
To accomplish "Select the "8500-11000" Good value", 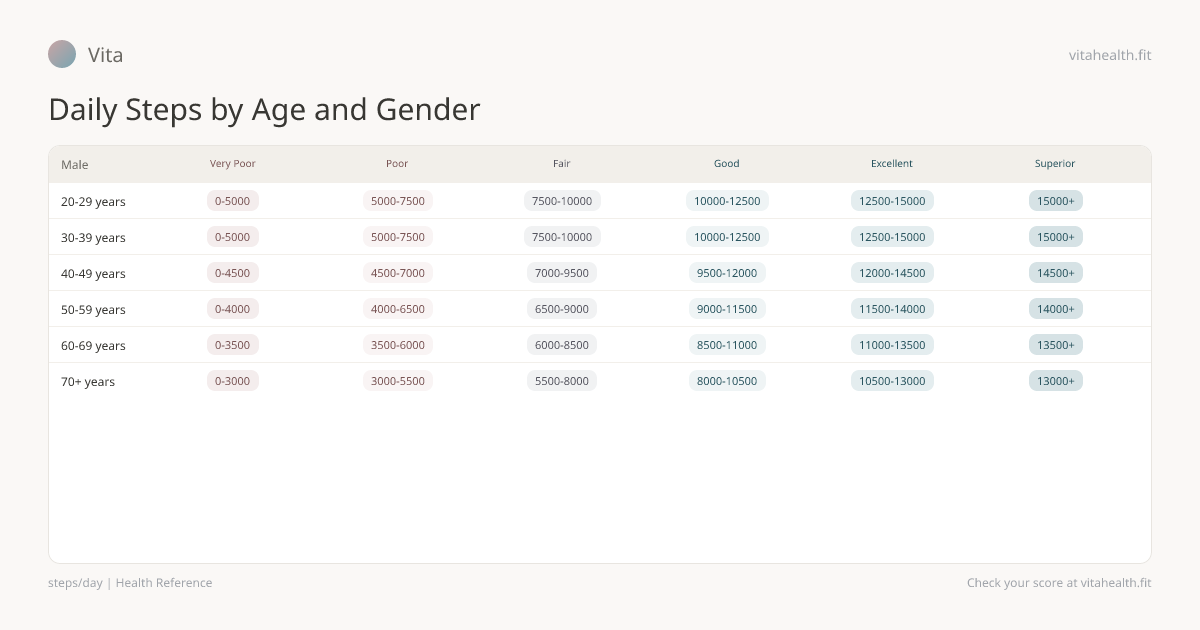I will [x=727, y=345].
